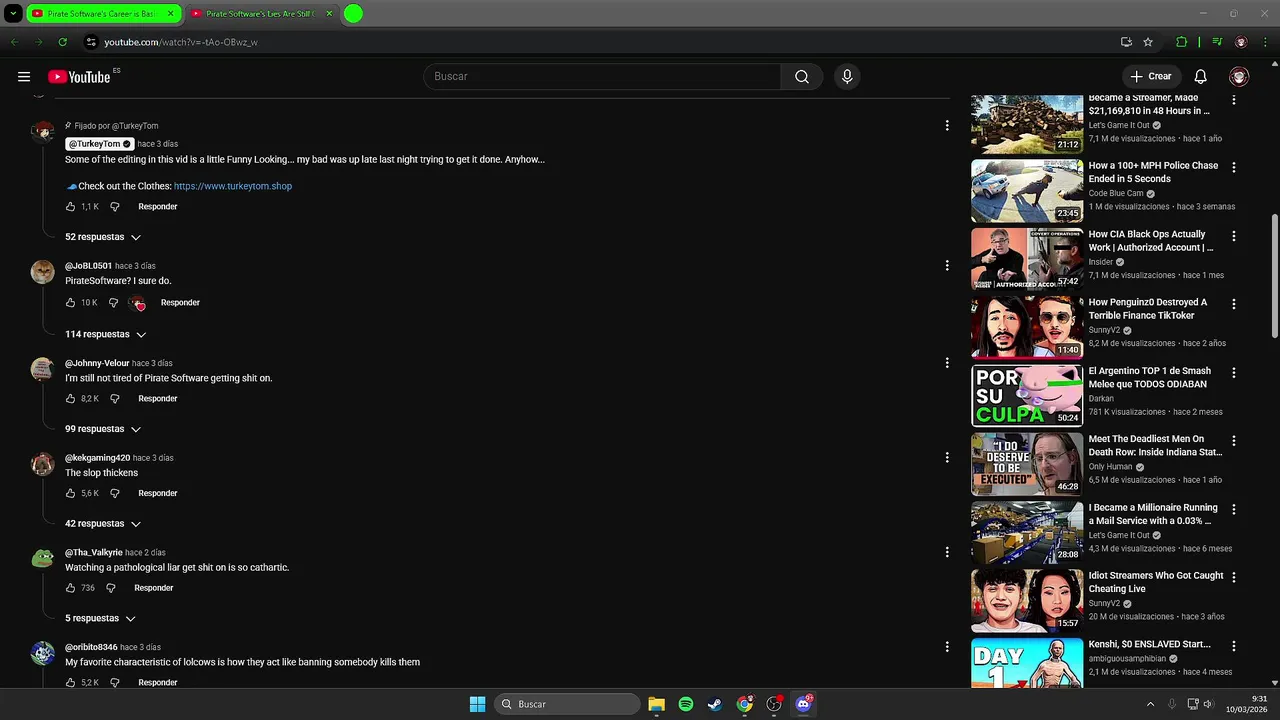Expand the 114 respuestas thread
1280x720 pixels.
(x=106, y=334)
